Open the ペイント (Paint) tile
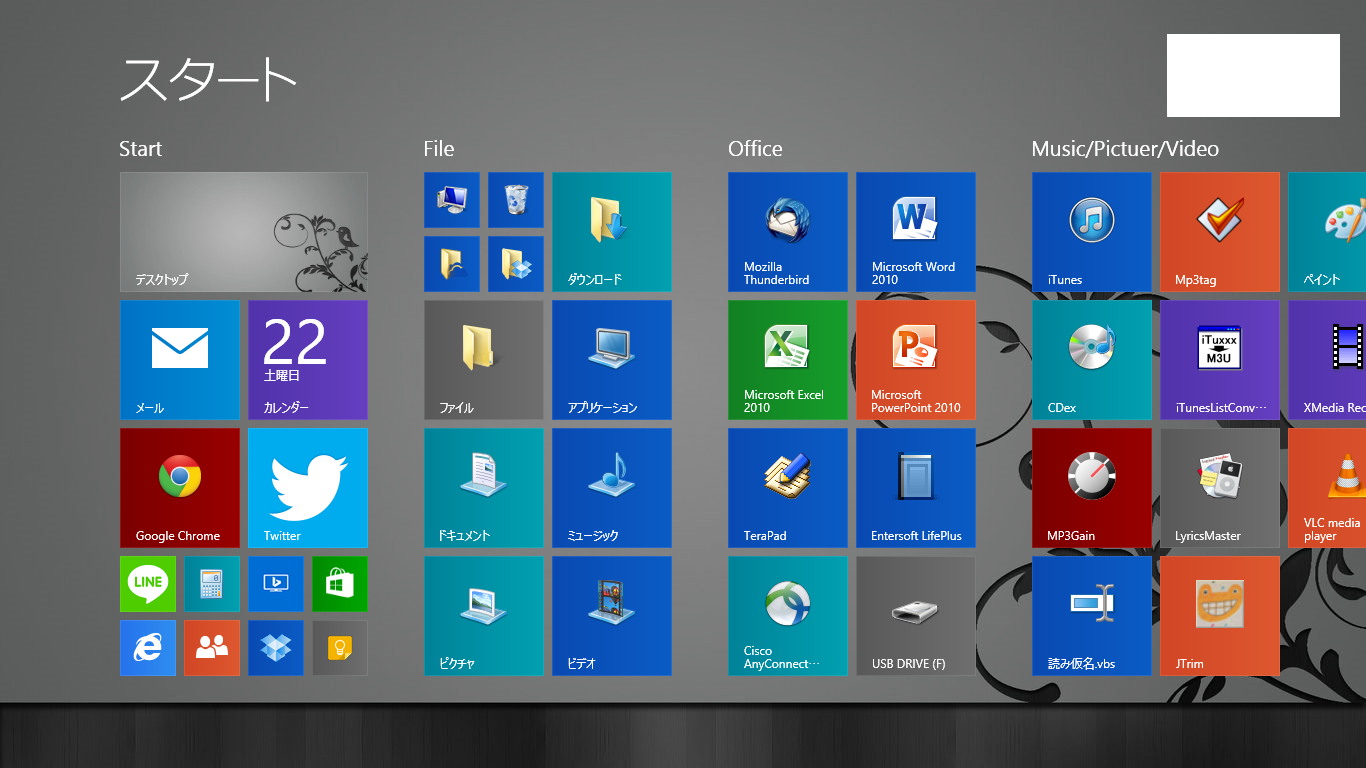The width and height of the screenshot is (1366, 768). click(1327, 232)
